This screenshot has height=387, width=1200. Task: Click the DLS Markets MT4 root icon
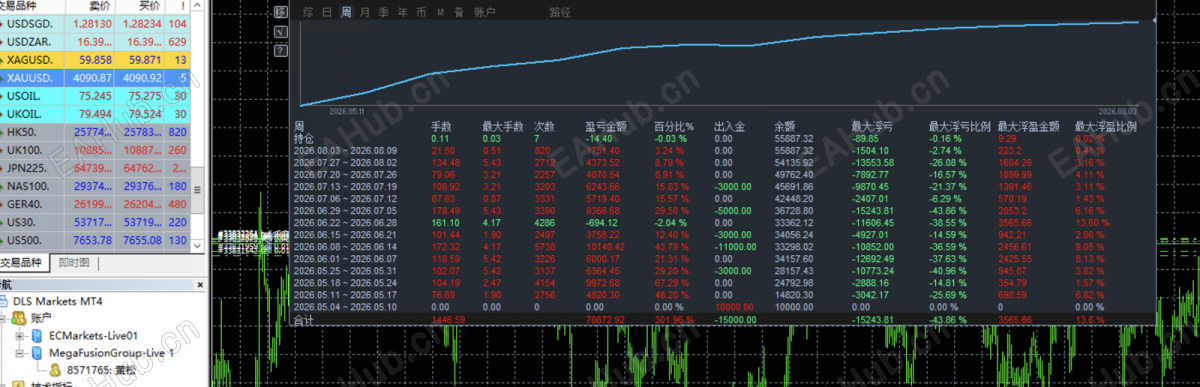click(4, 301)
